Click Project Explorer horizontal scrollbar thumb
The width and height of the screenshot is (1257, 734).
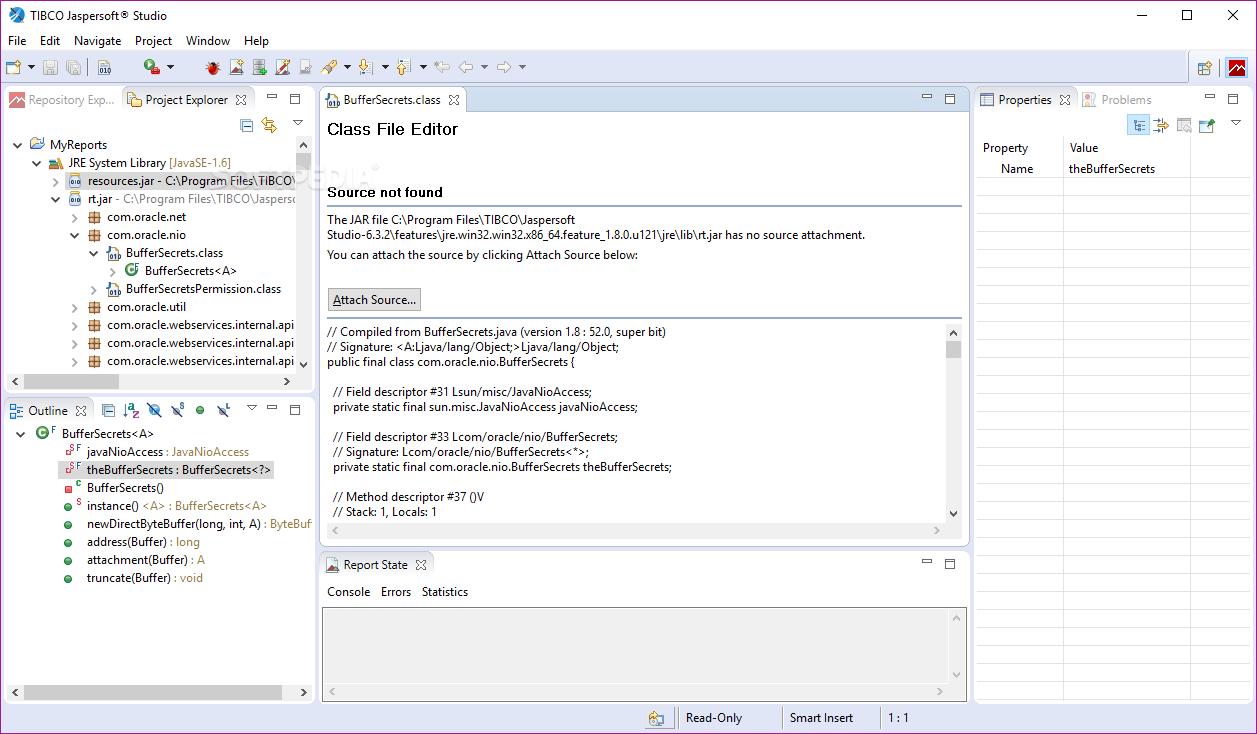tap(71, 382)
